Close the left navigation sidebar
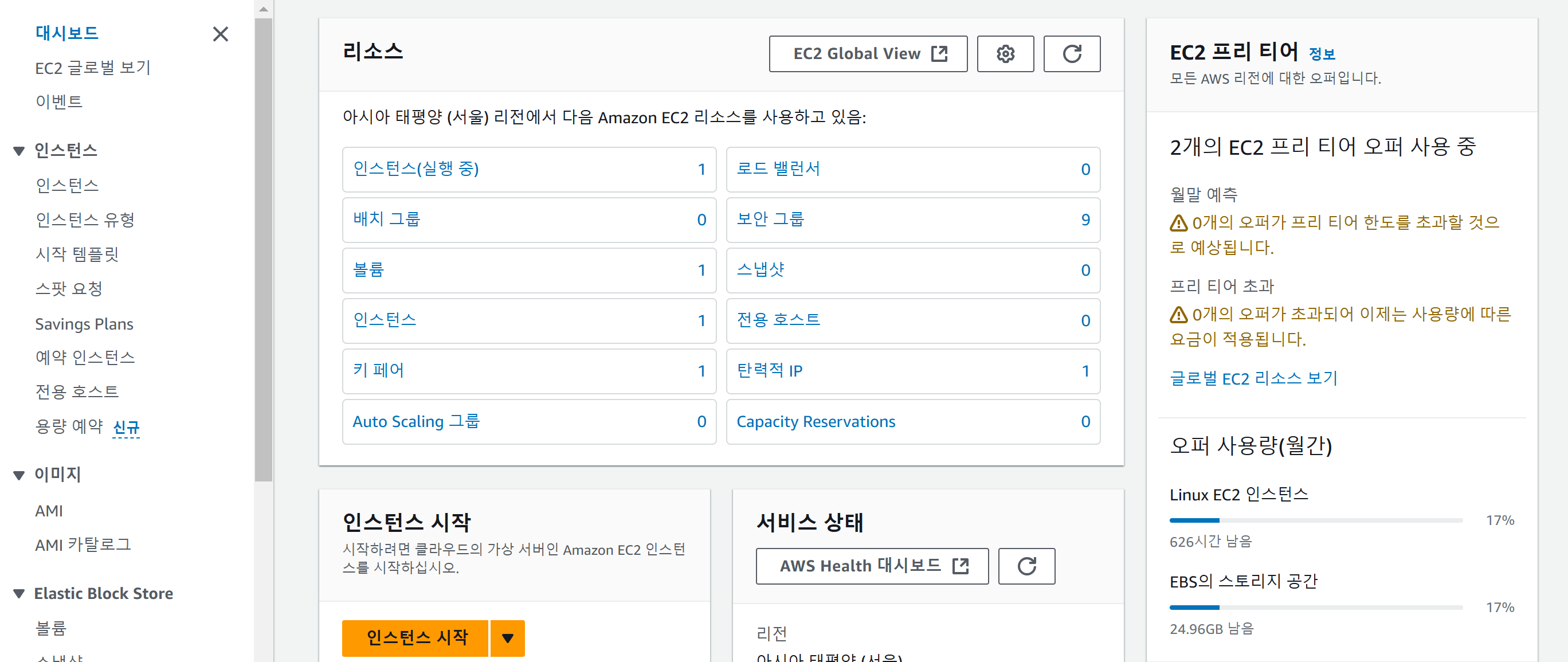 pos(220,33)
